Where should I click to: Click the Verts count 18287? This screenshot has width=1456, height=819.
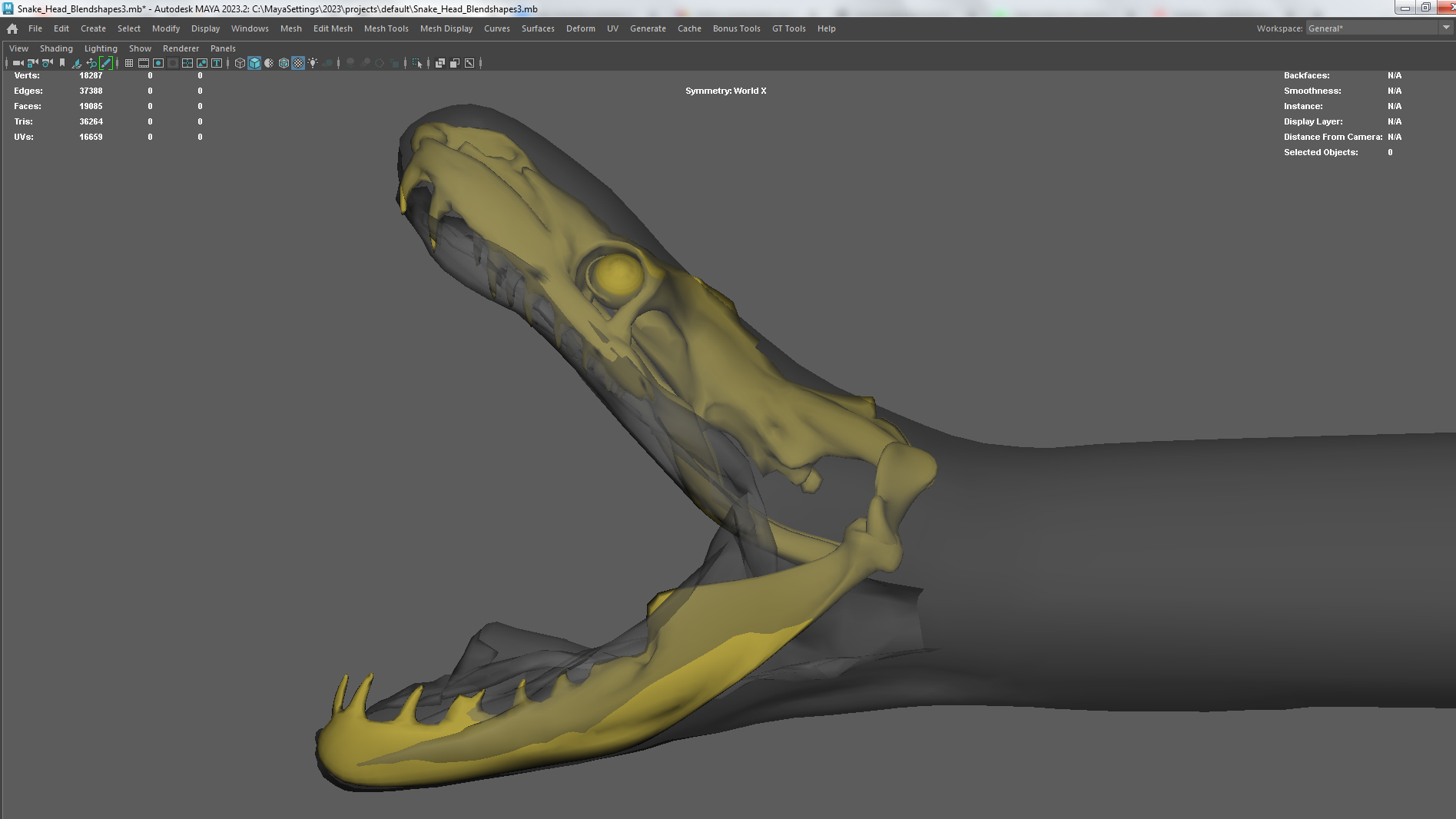91,75
